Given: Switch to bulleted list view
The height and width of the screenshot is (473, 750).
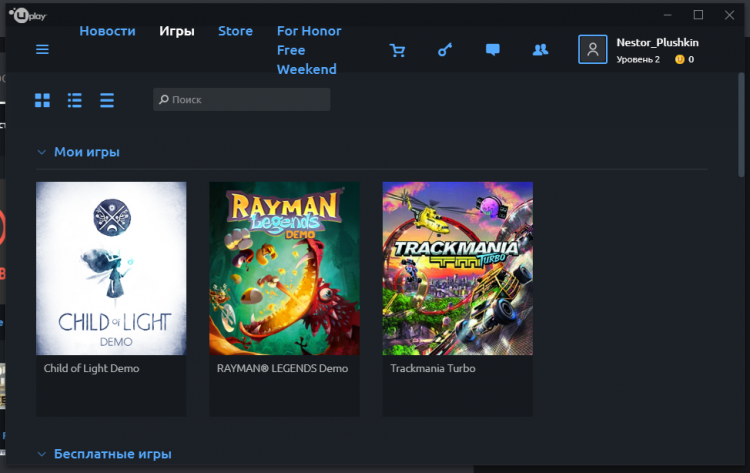Looking at the screenshot, I should tap(75, 100).
